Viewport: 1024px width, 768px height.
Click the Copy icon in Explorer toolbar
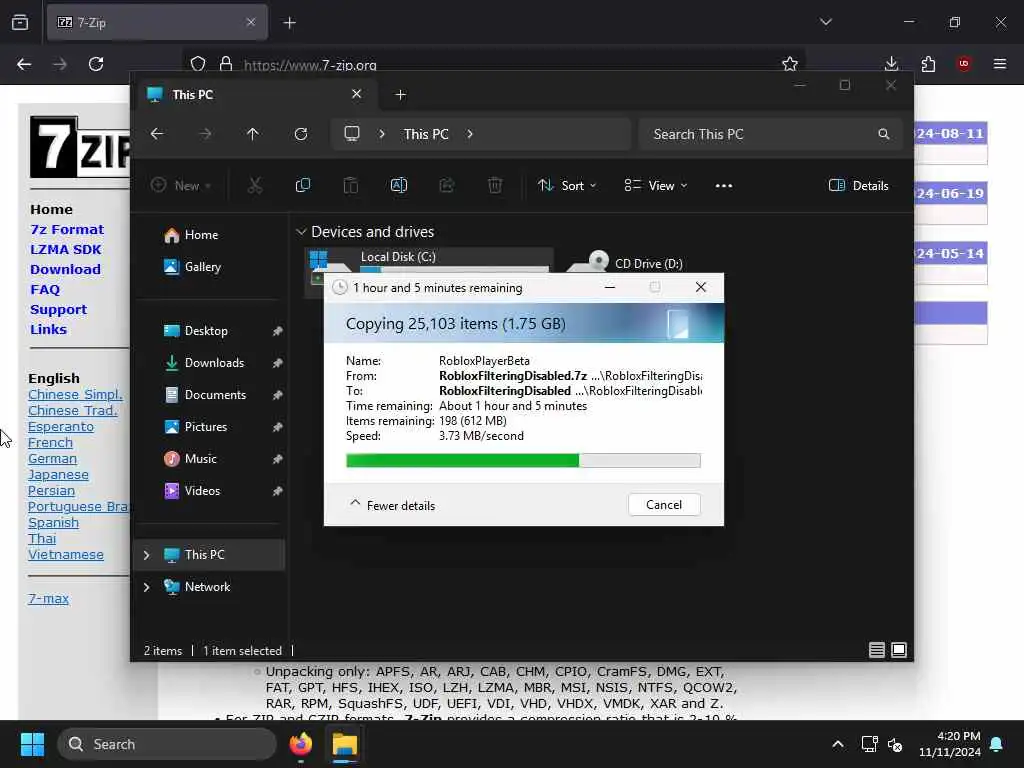pyautogui.click(x=302, y=185)
